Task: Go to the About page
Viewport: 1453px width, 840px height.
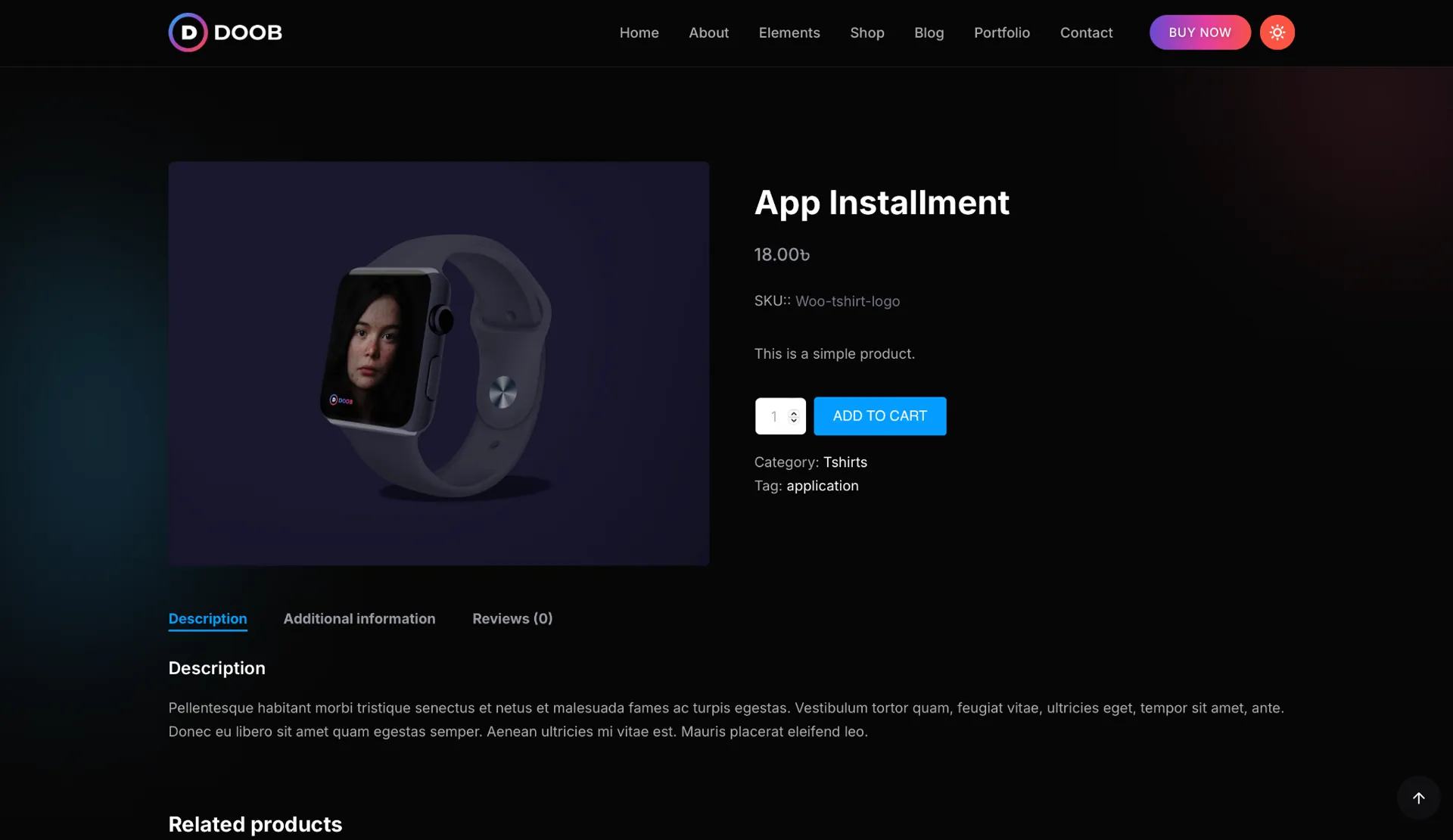Action: point(708,33)
